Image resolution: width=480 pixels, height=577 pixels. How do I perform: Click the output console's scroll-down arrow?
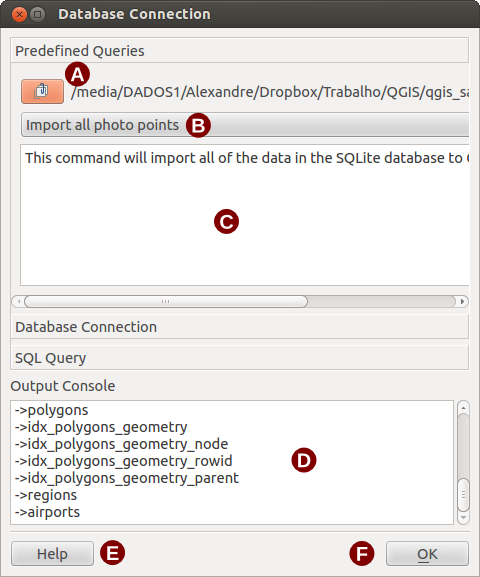coord(463,517)
